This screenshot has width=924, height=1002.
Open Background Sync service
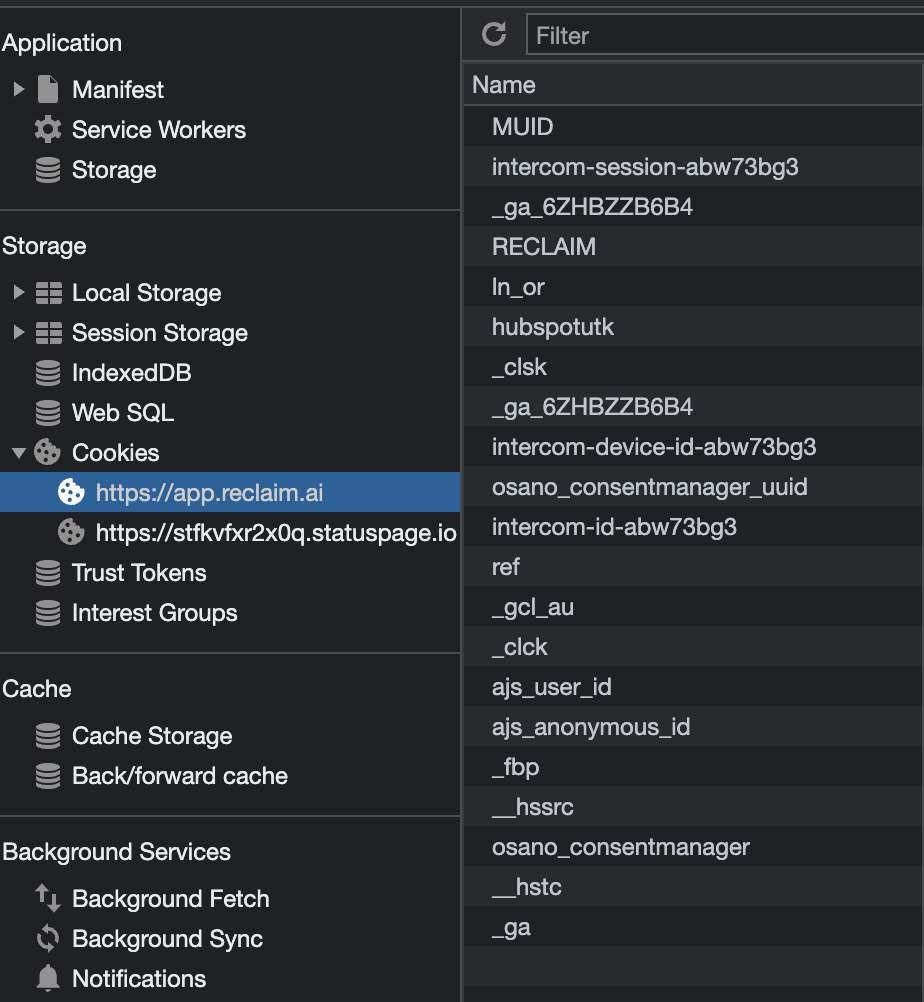[x=167, y=939]
